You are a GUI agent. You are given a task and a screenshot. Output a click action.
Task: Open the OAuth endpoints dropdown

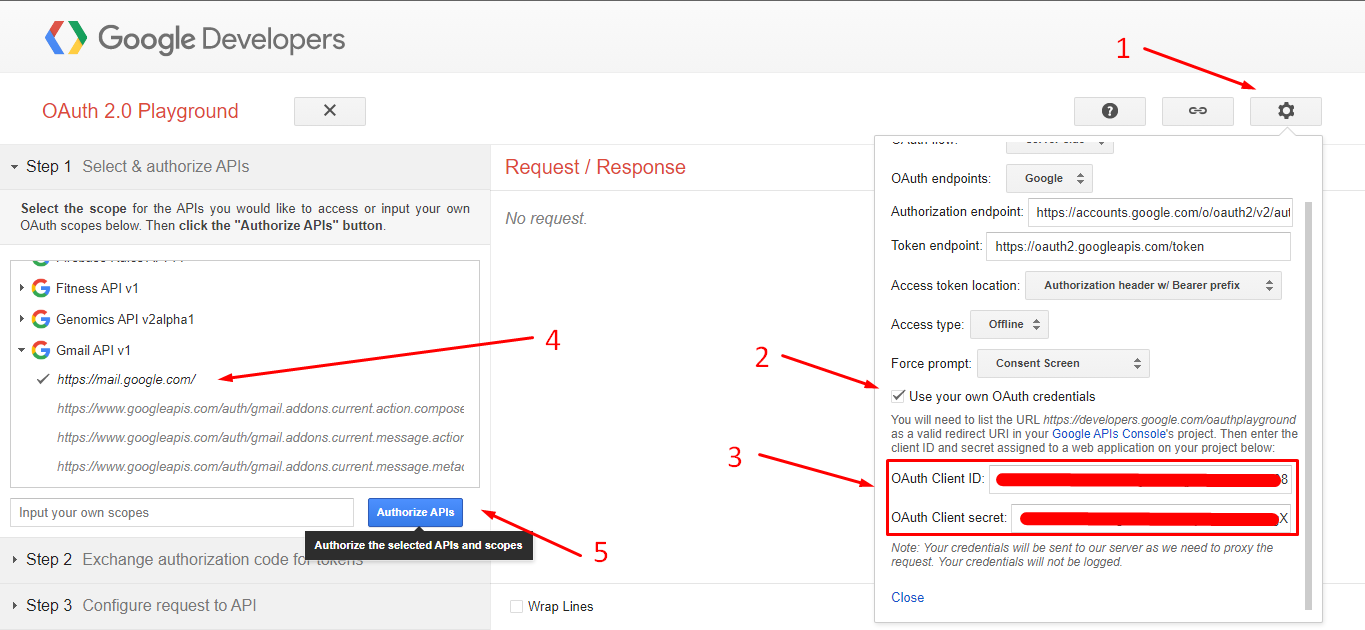pyautogui.click(x=1048, y=177)
